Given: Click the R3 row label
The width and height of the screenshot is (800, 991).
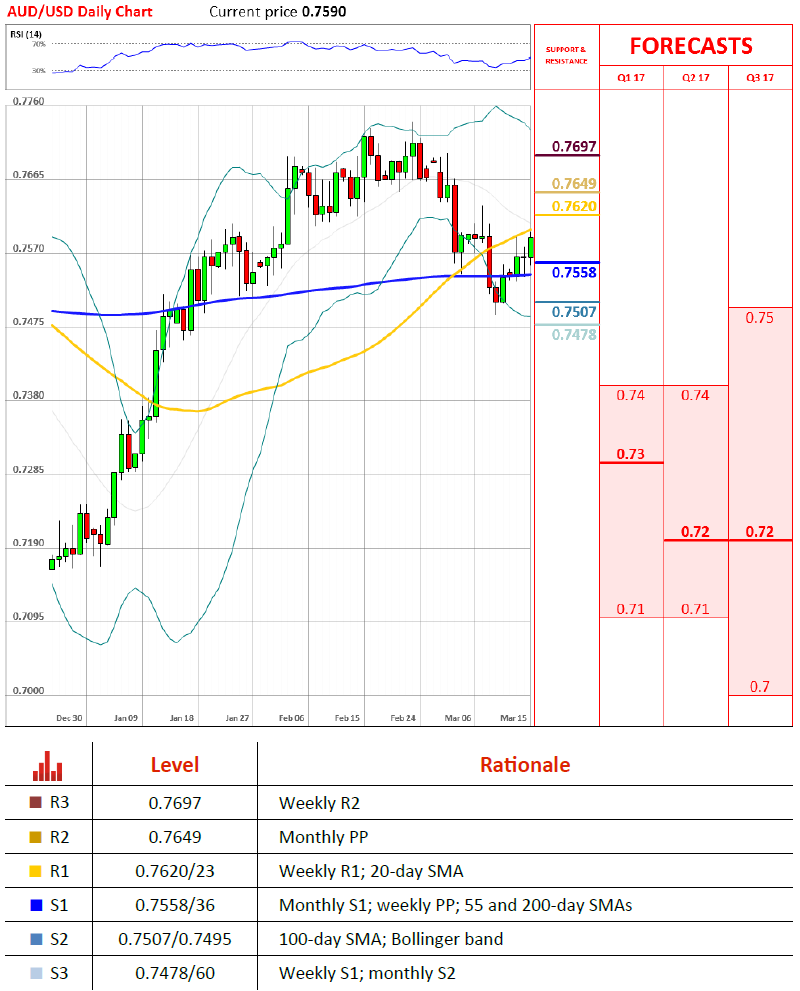Looking at the screenshot, I should [x=59, y=803].
